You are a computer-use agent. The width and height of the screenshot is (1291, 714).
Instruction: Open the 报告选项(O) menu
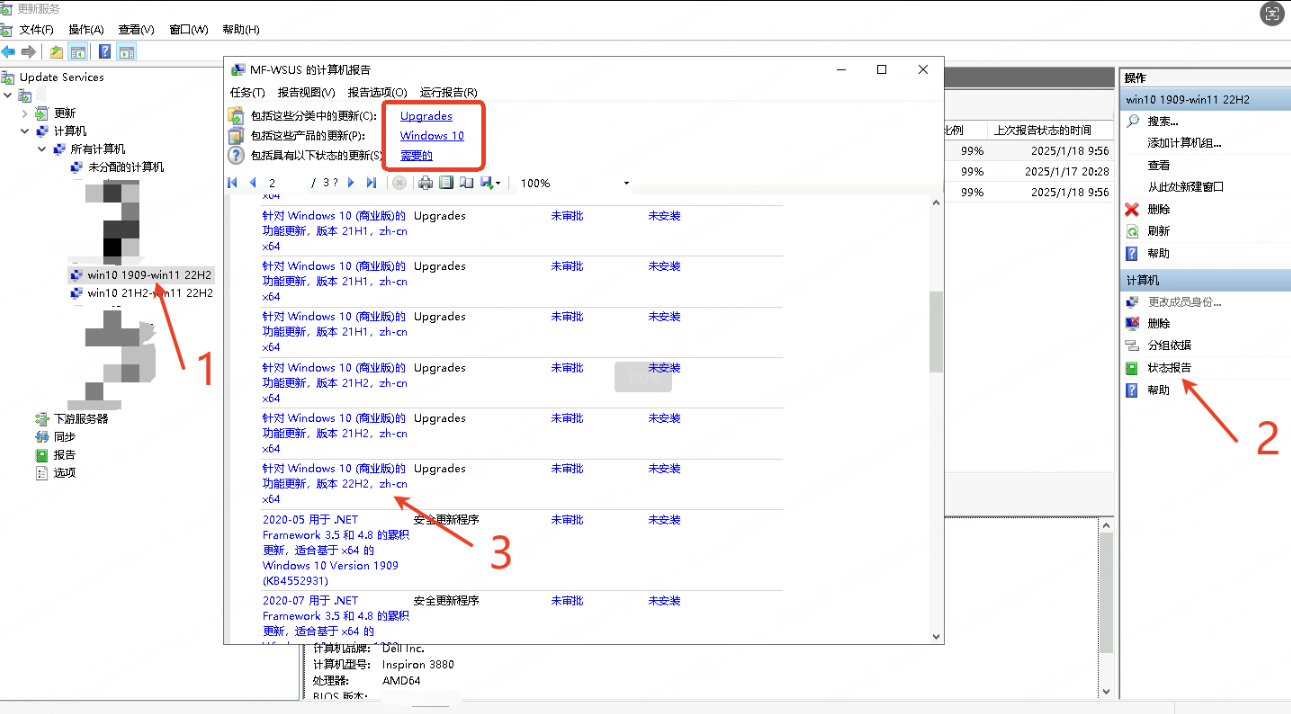pos(378,93)
